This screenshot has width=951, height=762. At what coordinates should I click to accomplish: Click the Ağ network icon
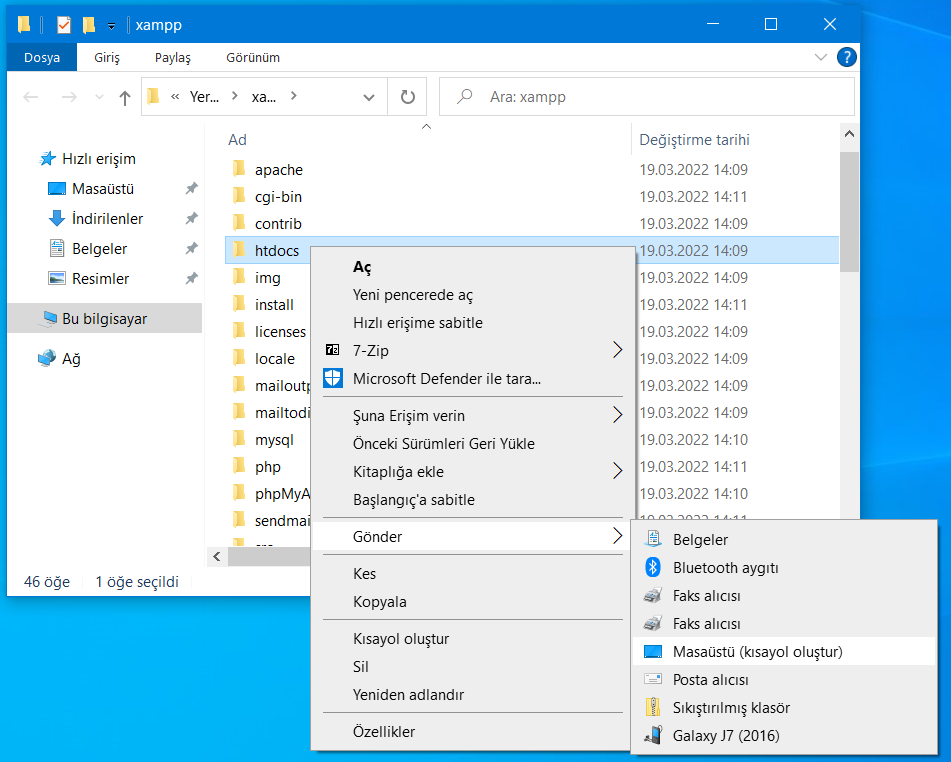[47, 359]
